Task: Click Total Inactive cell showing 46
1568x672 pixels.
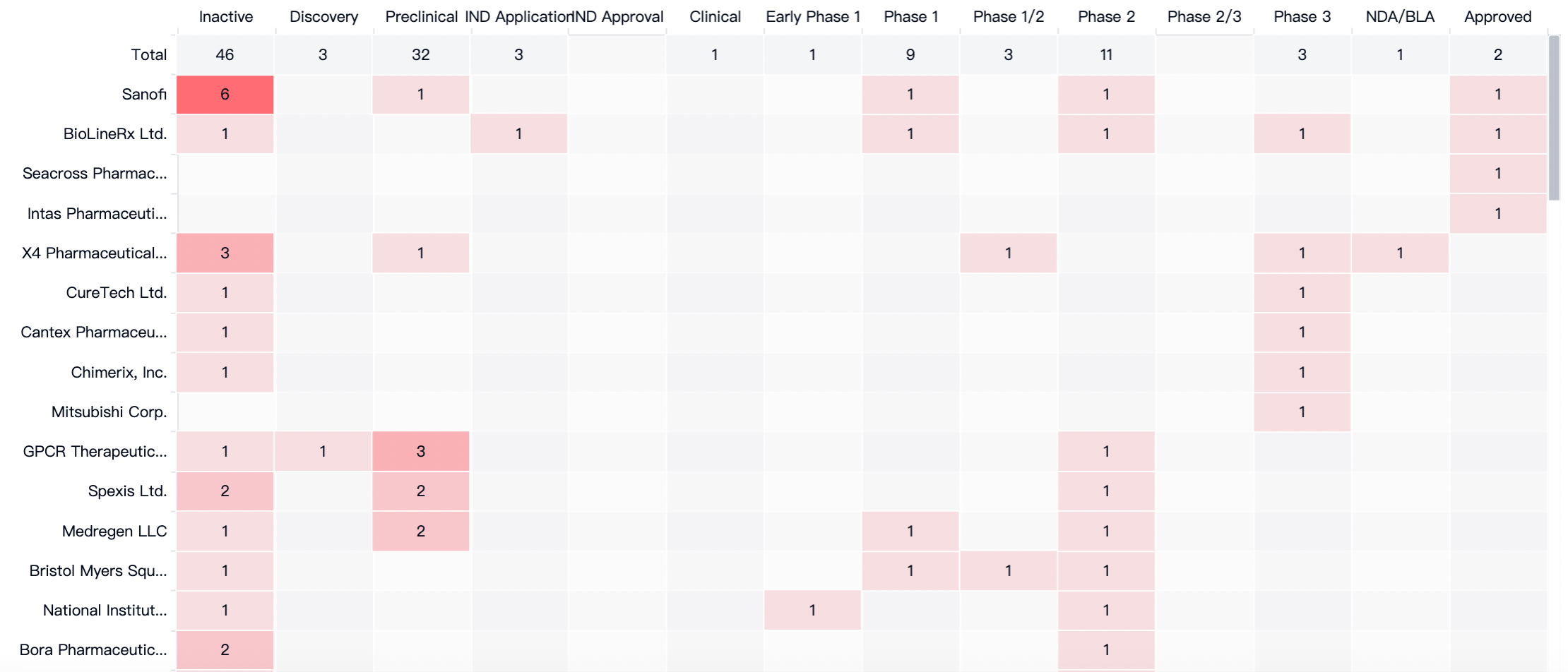Action: coord(225,55)
